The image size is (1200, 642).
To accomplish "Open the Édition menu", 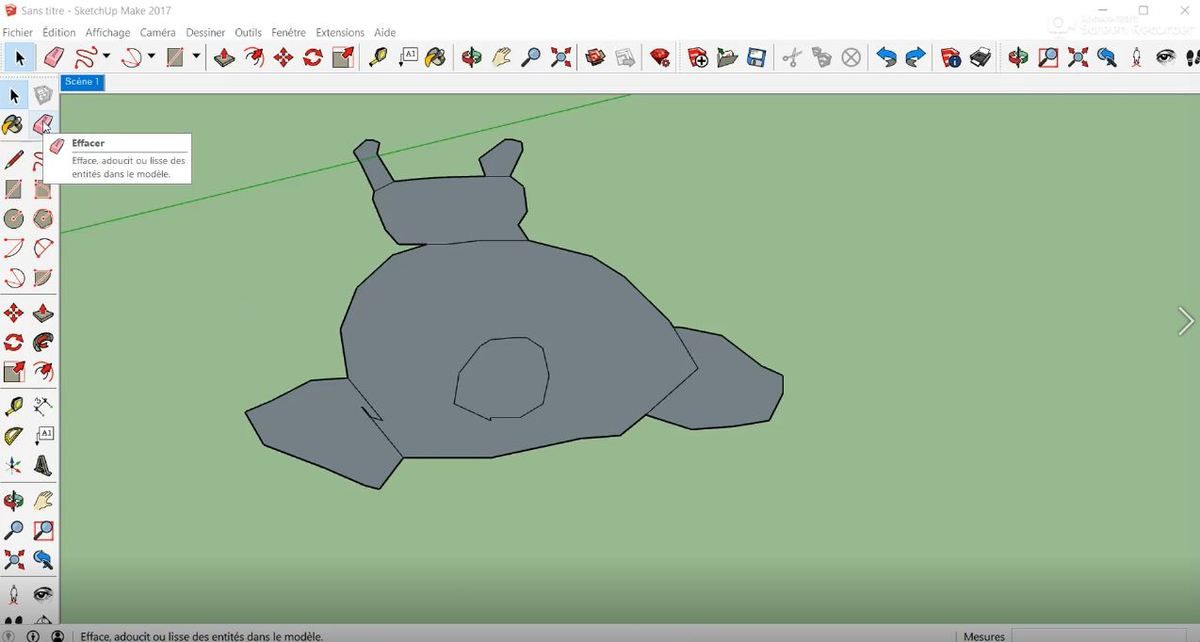I will click(59, 32).
